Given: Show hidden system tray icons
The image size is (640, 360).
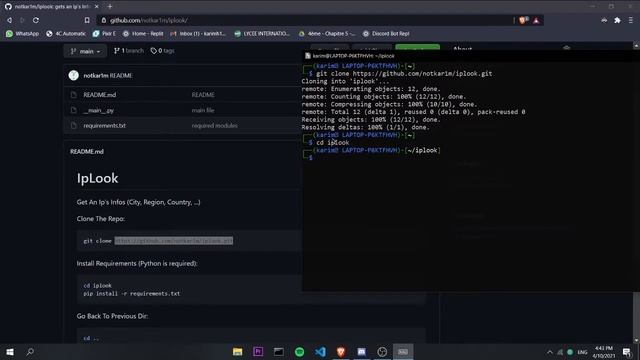Looking at the screenshot, I should click(x=550, y=352).
